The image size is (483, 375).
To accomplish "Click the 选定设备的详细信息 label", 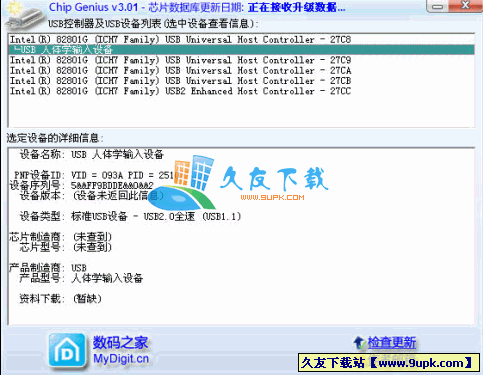I will point(55,138).
